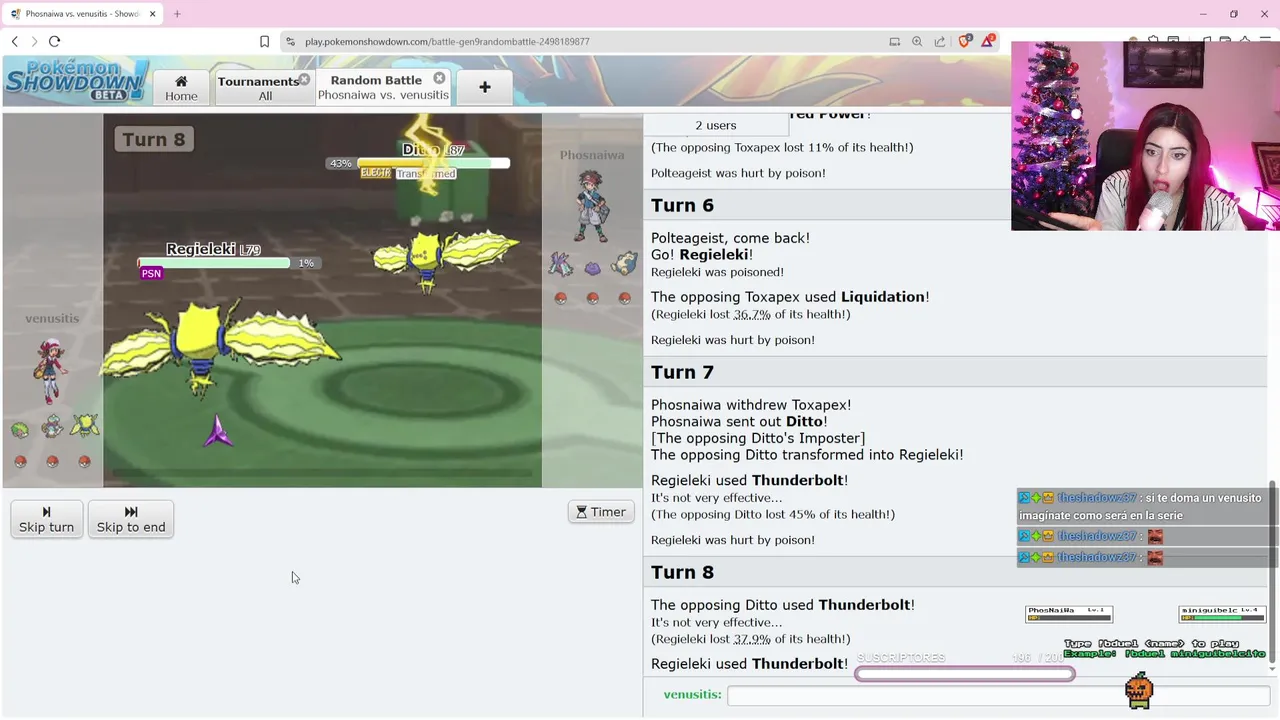Open the battle Timer
This screenshot has width=1280, height=720.
601,512
